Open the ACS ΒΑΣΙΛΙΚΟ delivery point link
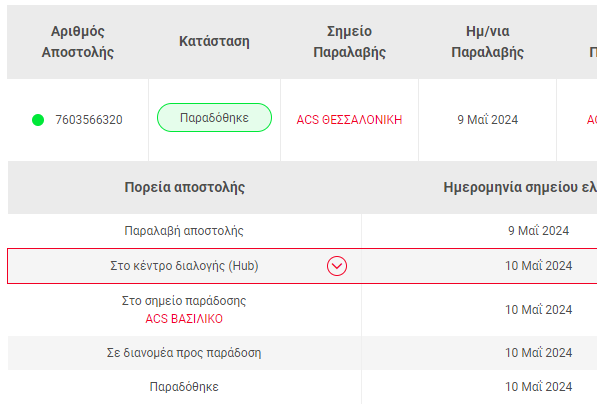 click(x=184, y=319)
